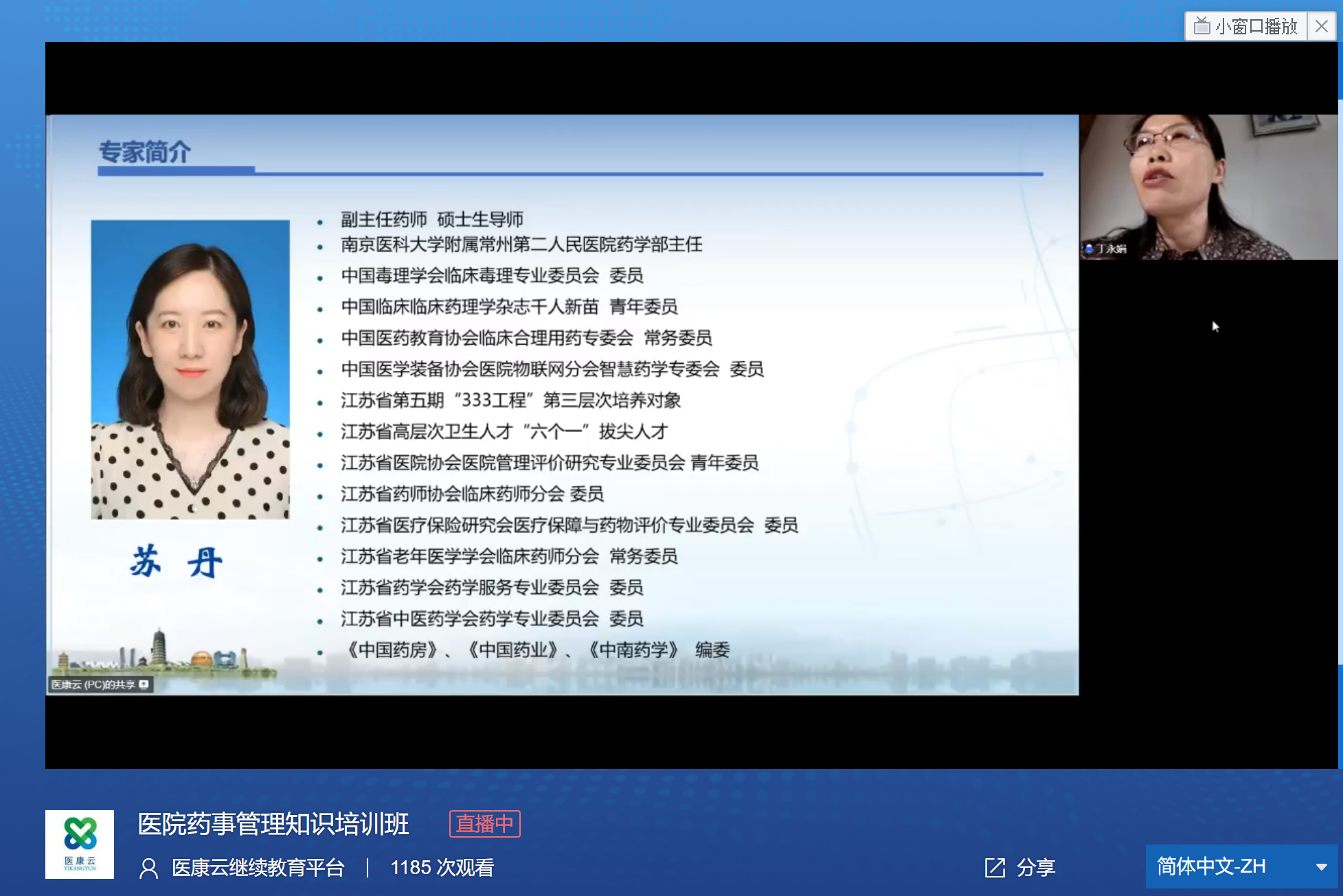Click the 1185 次观看 view count
The width and height of the screenshot is (1343, 896).
442,868
